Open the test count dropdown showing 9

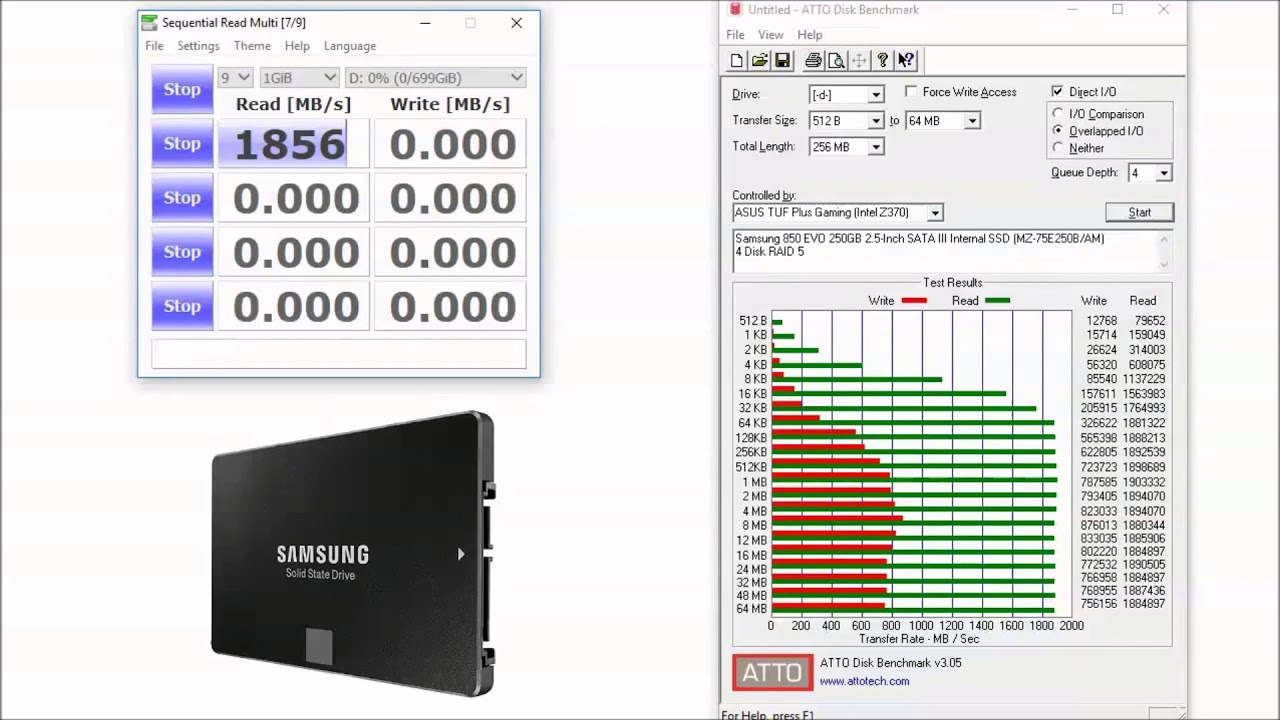tap(235, 77)
